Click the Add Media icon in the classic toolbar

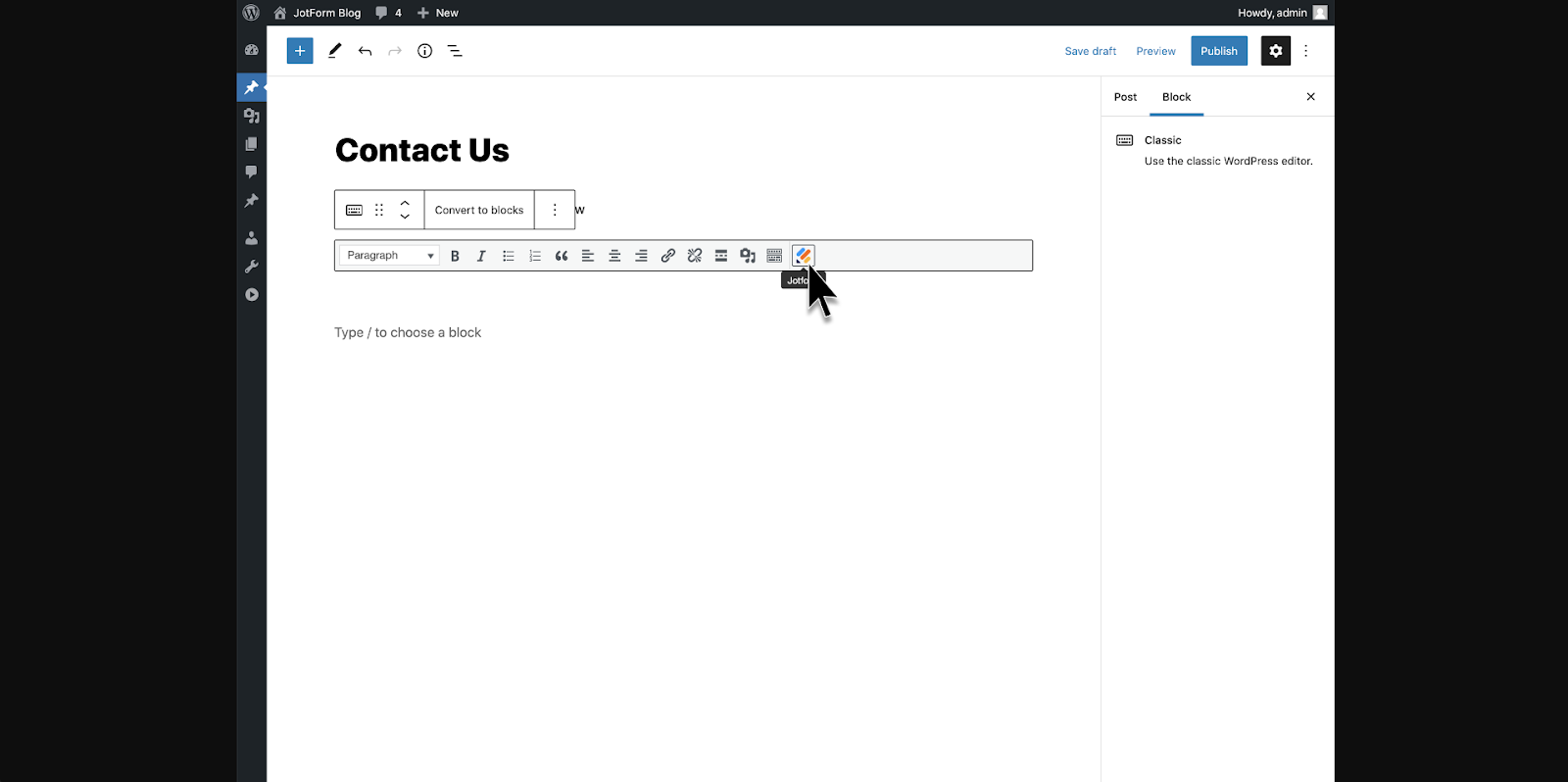point(748,256)
